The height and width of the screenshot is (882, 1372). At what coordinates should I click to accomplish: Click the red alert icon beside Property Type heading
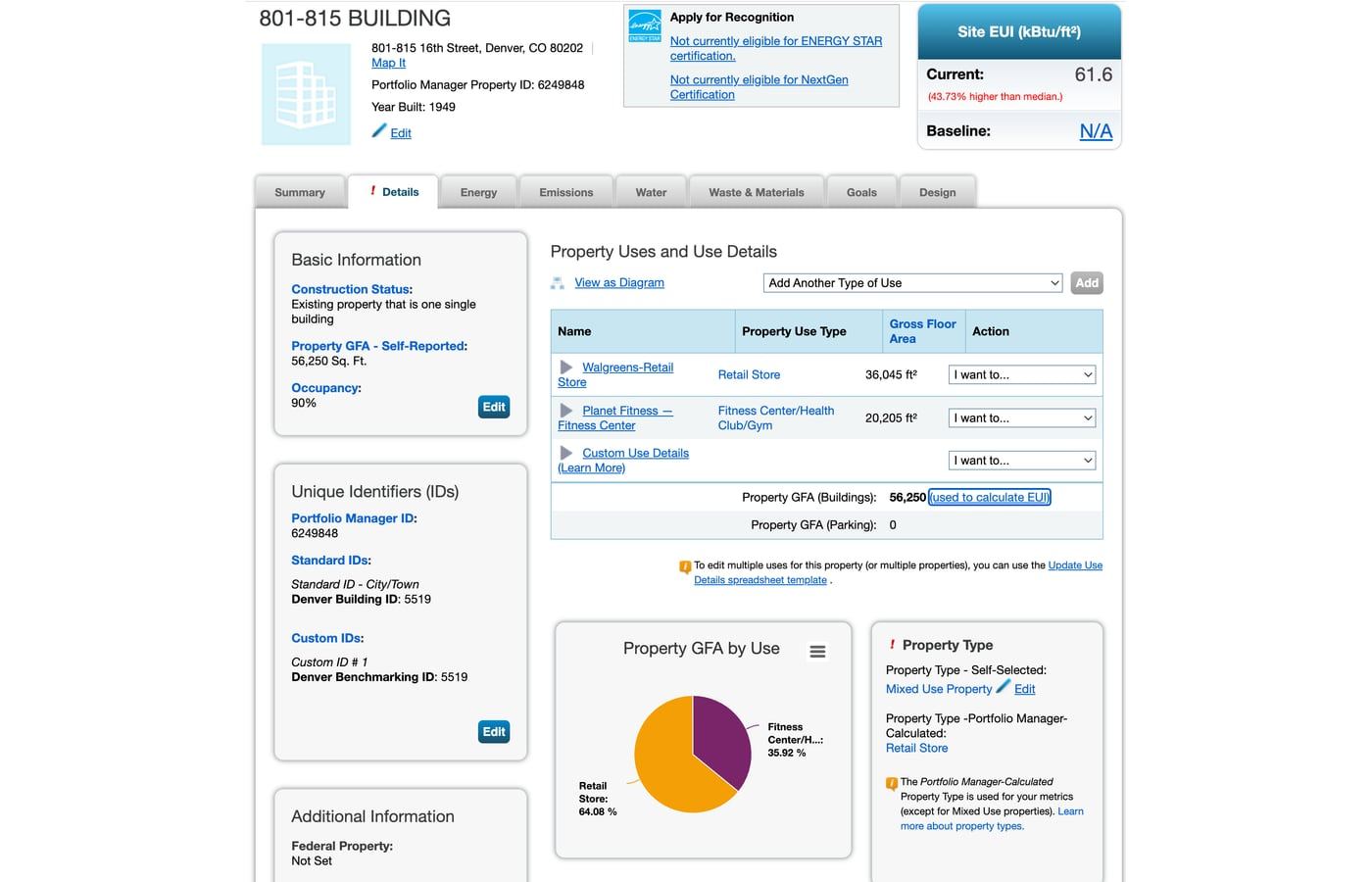(892, 645)
